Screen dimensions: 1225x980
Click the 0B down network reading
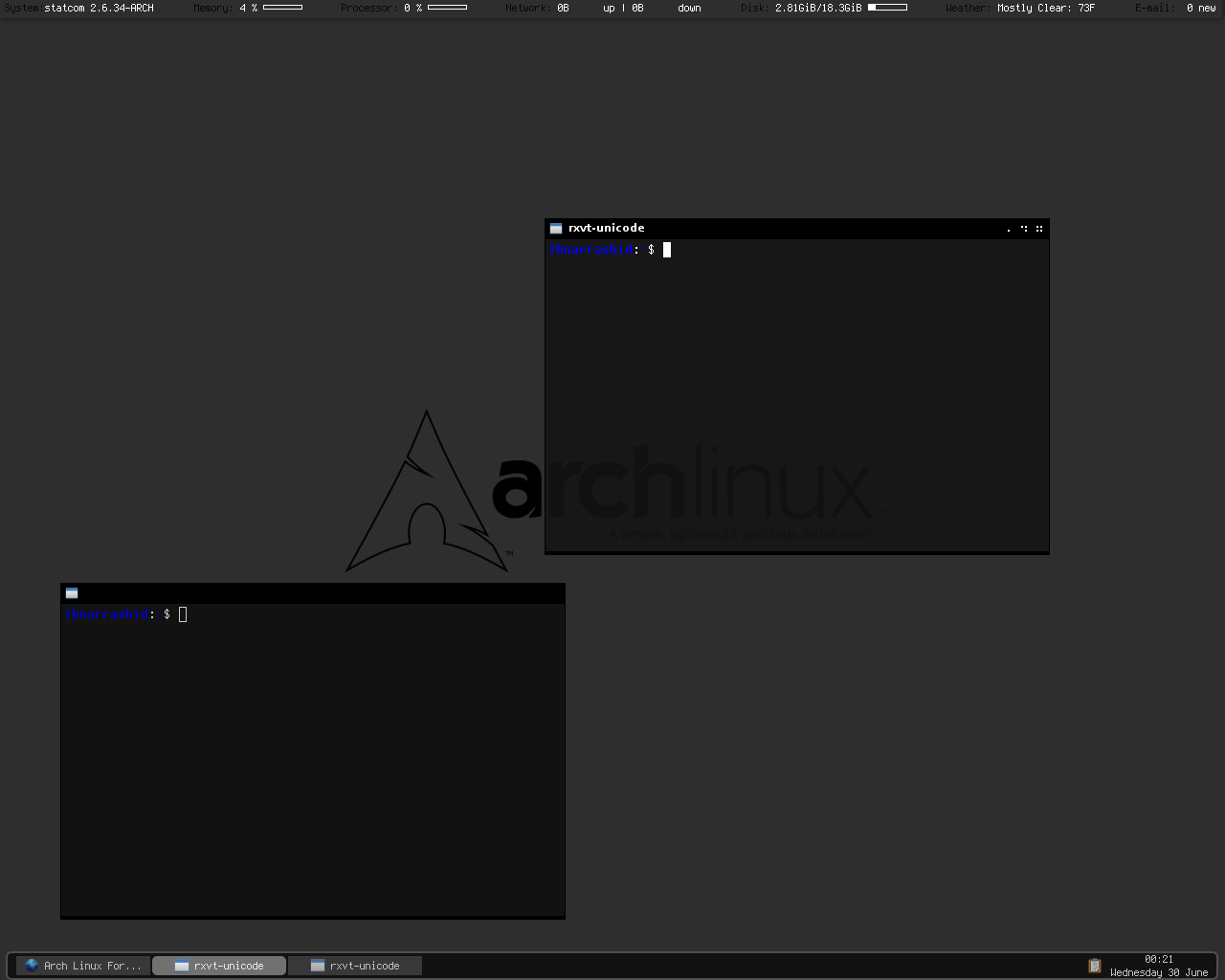666,8
